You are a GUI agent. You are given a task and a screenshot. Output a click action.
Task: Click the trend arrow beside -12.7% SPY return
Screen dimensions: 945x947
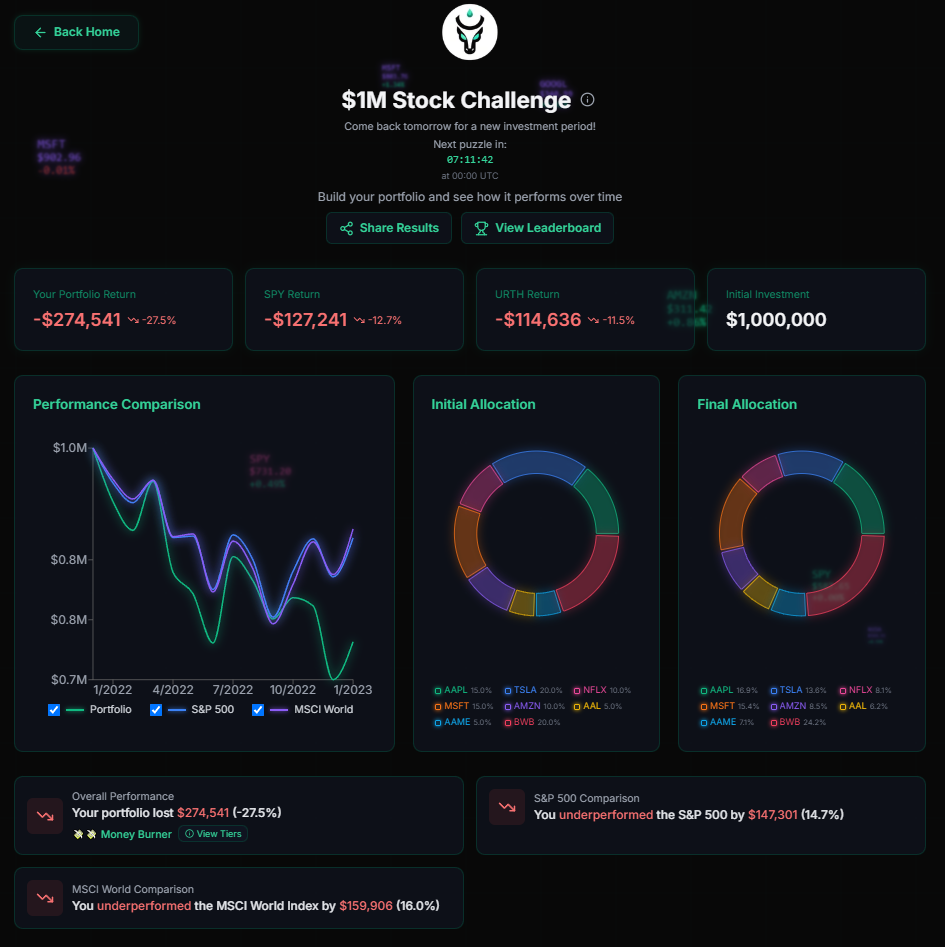pos(359,320)
